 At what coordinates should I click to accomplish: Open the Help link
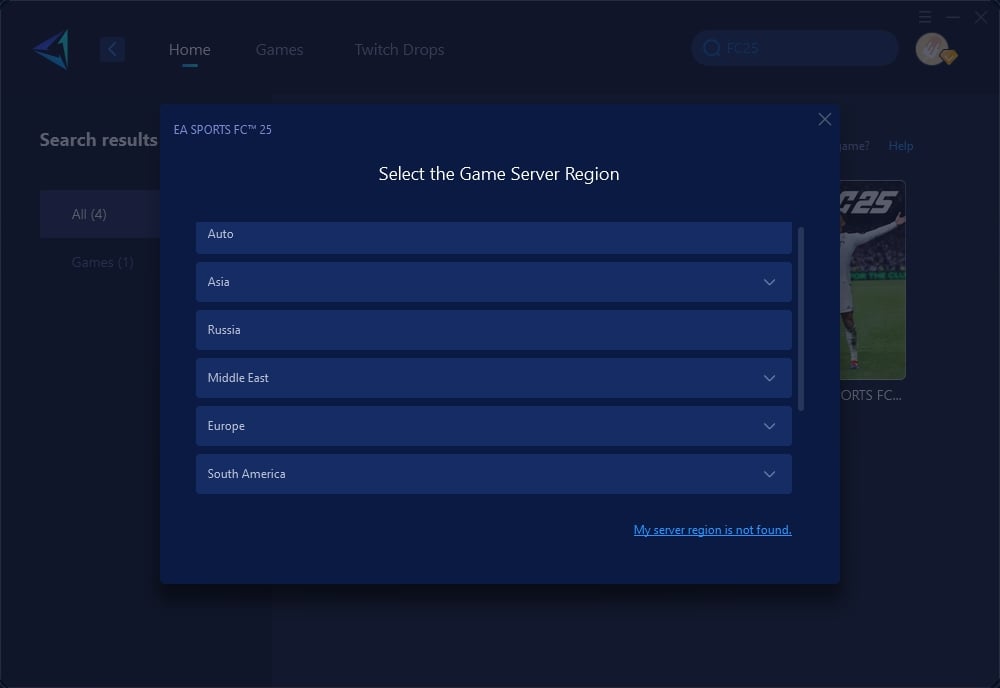pos(901,146)
